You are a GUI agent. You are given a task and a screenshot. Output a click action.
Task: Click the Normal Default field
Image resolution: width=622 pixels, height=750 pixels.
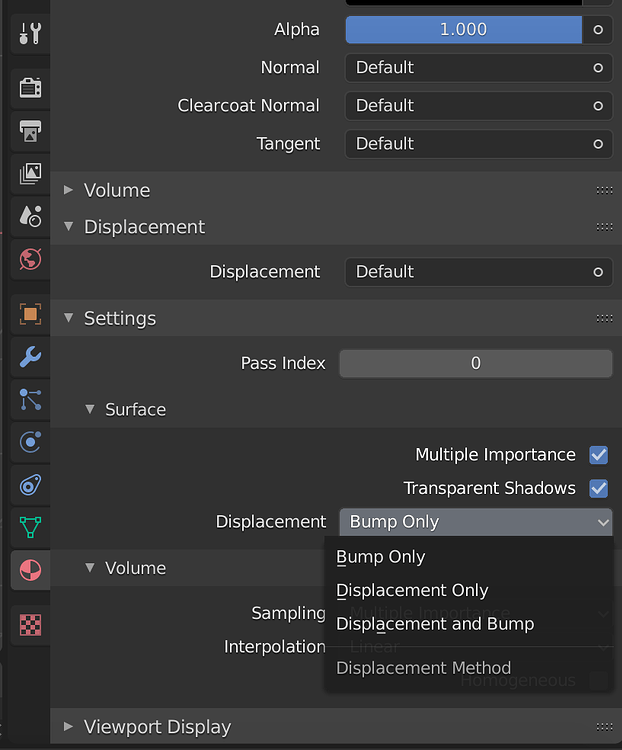point(478,68)
